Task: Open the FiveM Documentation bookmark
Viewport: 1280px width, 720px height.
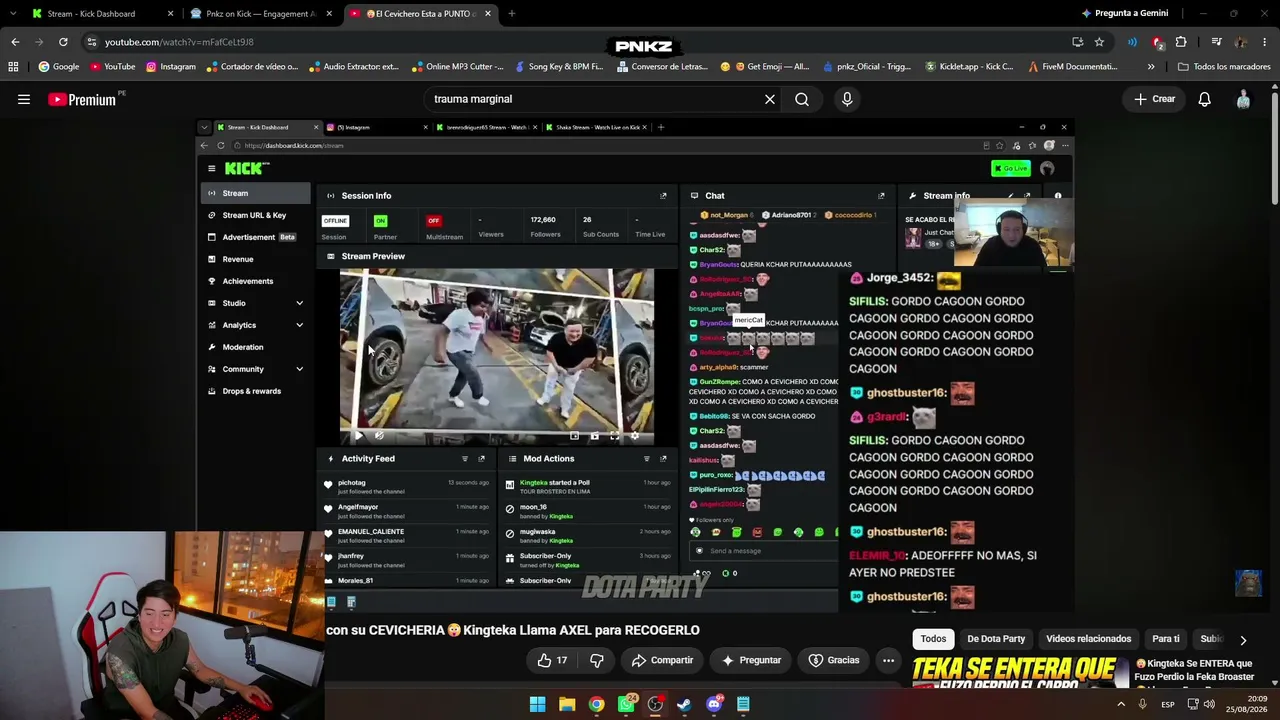Action: pos(1071,67)
